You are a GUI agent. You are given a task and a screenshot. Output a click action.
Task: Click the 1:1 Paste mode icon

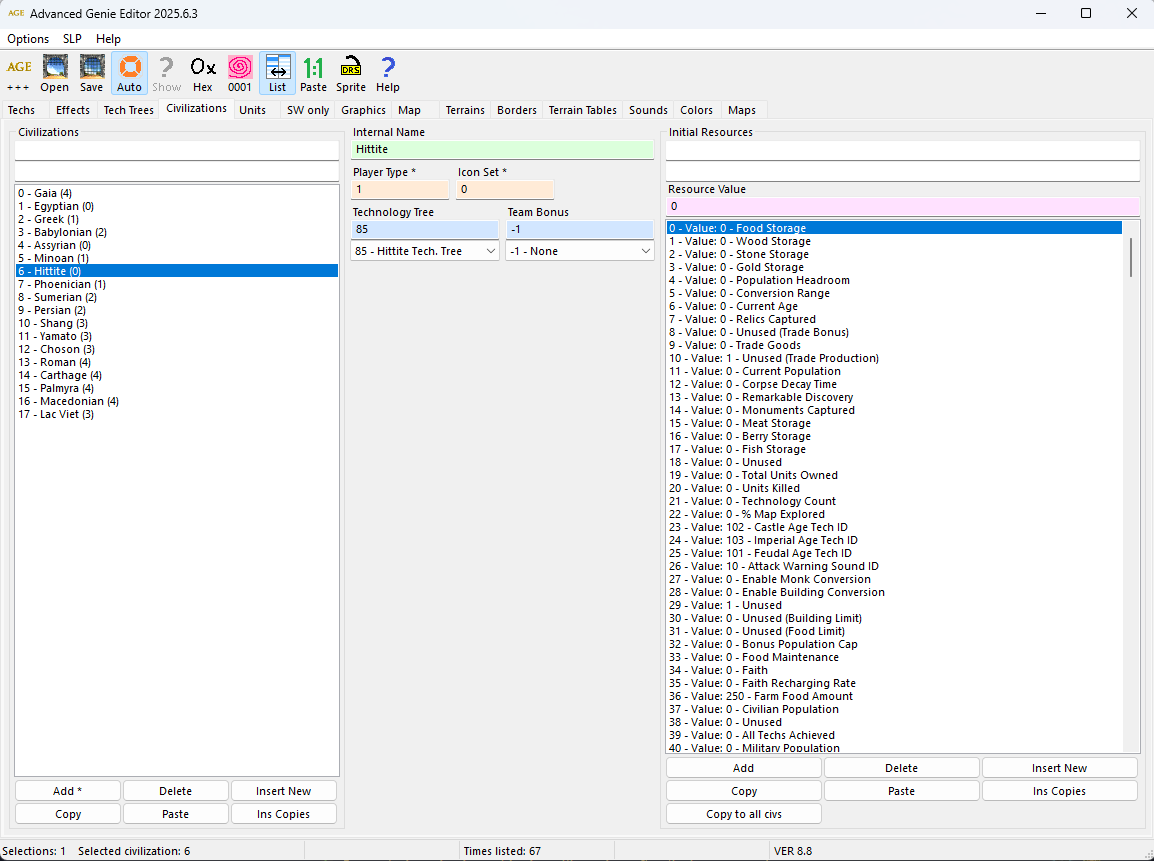point(313,74)
